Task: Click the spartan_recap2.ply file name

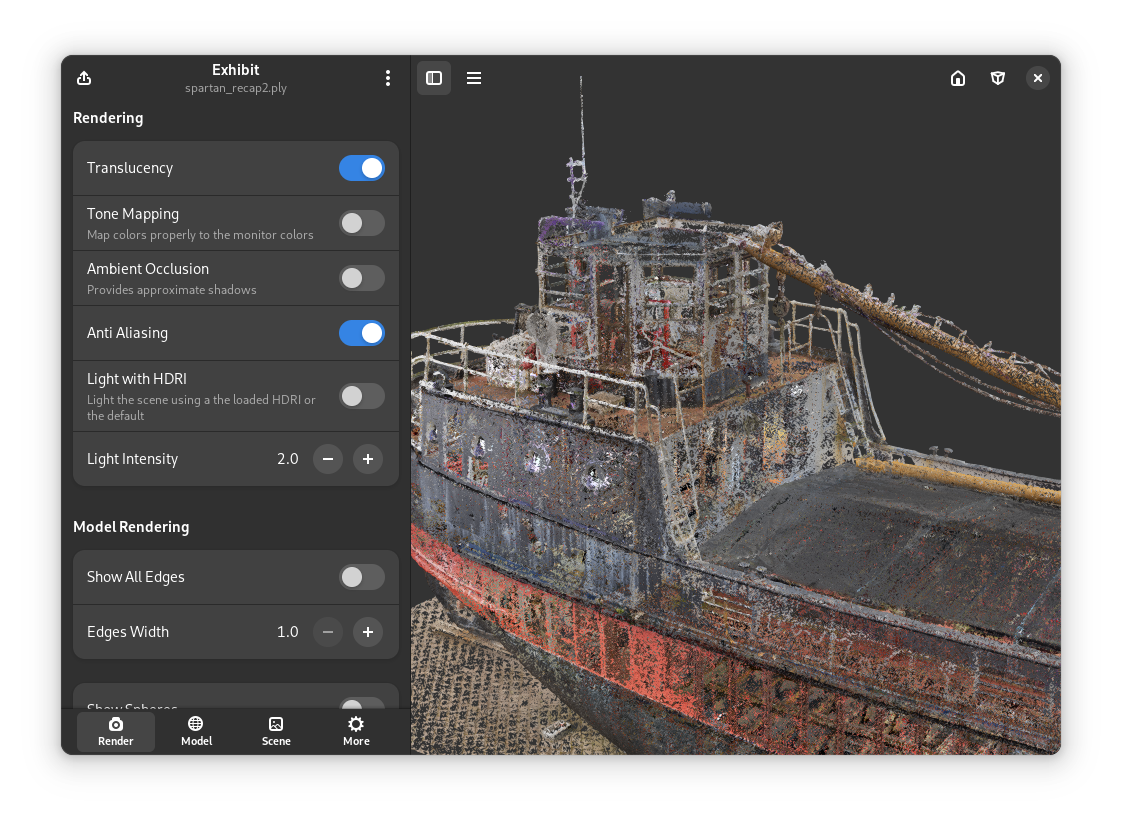Action: 236,88
